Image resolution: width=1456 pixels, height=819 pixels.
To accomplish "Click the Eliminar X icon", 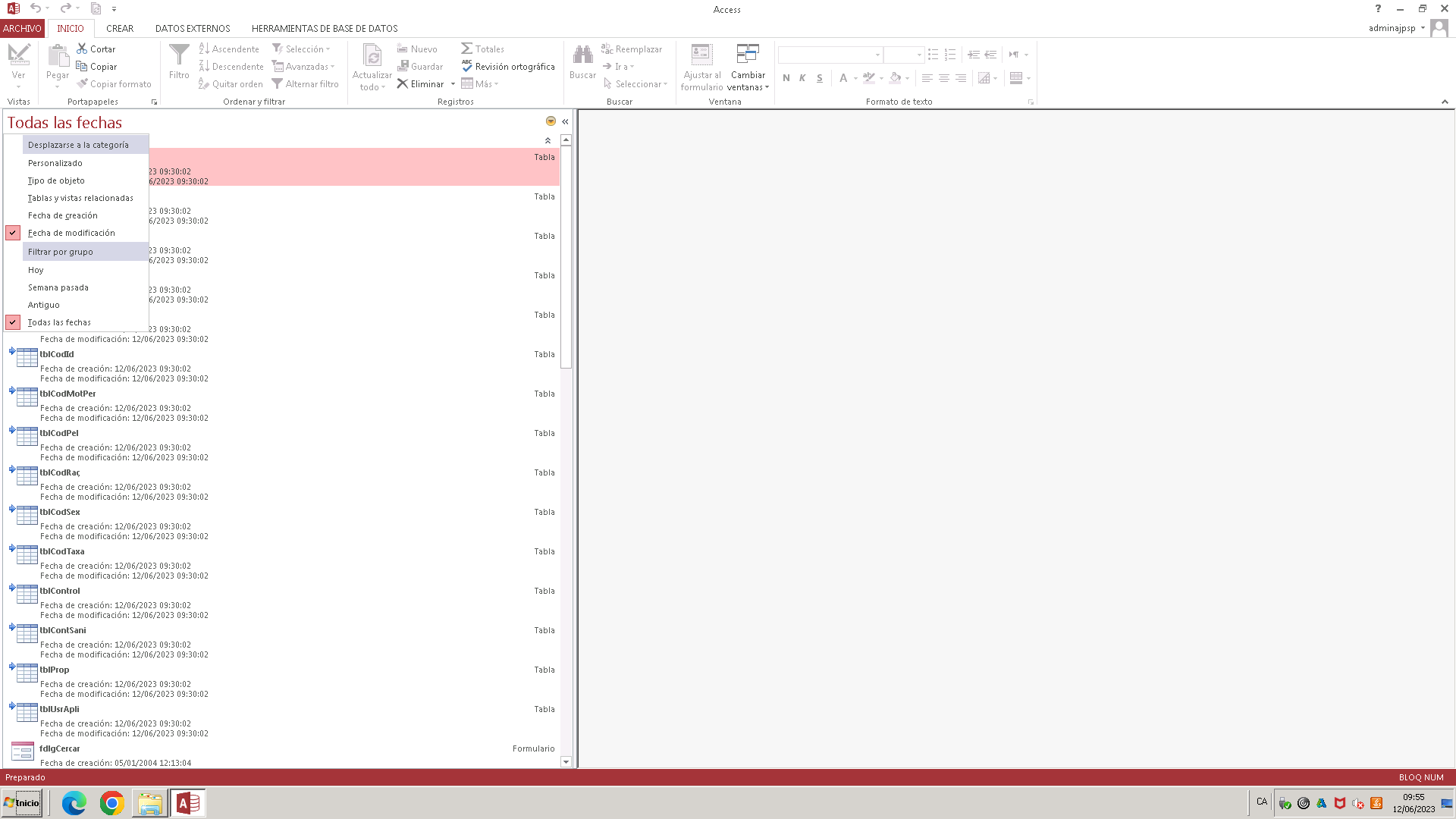I will pos(403,83).
